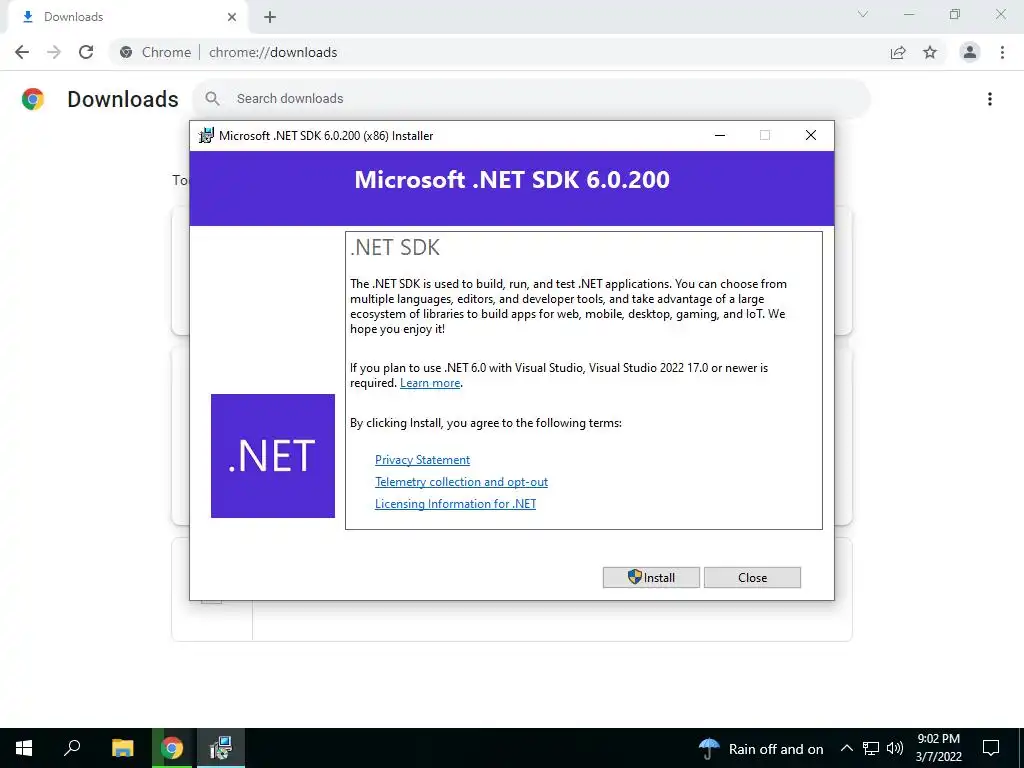Go back in Chrome
Screen dimensions: 1024x768
22,52
